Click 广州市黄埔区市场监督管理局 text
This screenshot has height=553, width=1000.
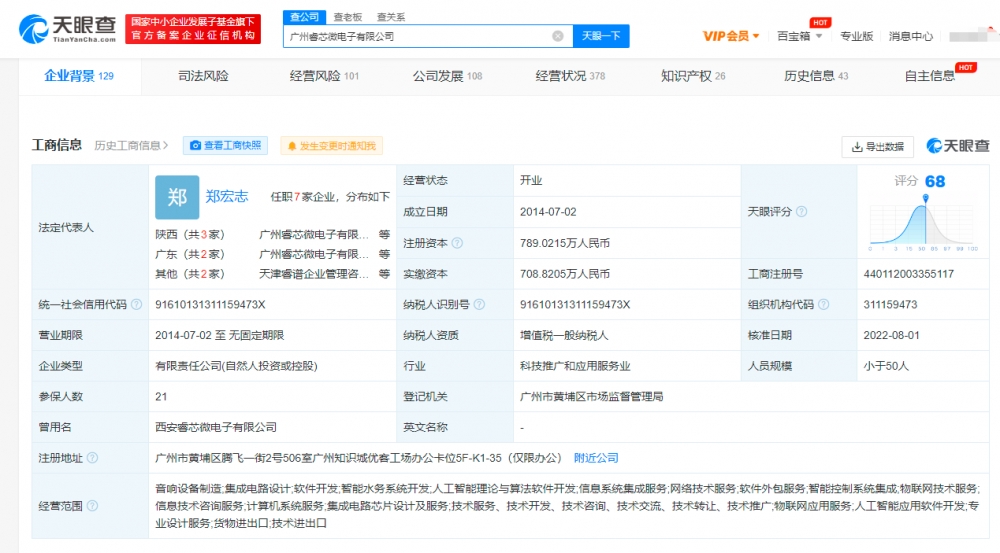point(591,396)
